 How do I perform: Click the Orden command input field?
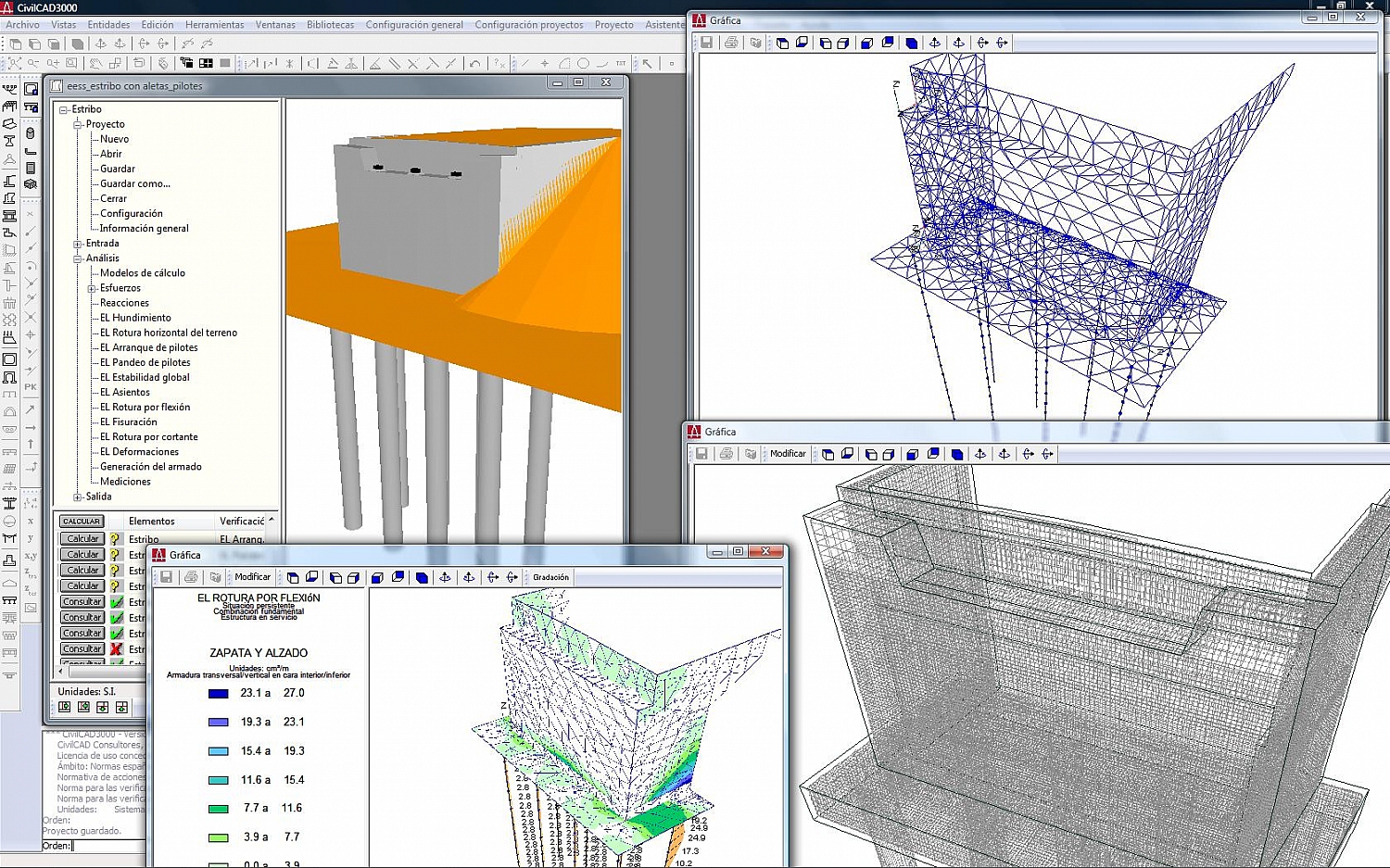[x=108, y=846]
